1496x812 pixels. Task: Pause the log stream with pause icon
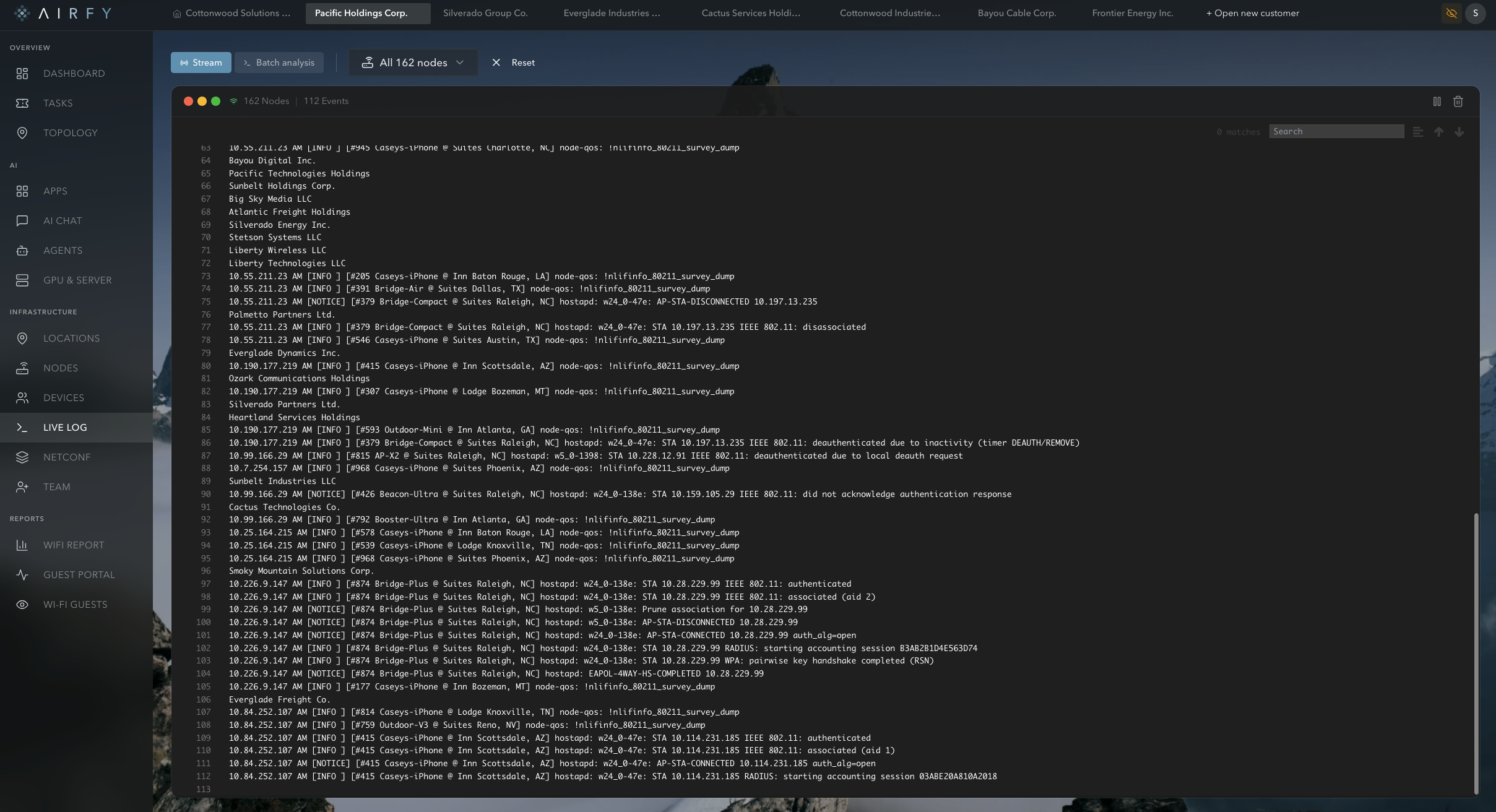tap(1437, 101)
